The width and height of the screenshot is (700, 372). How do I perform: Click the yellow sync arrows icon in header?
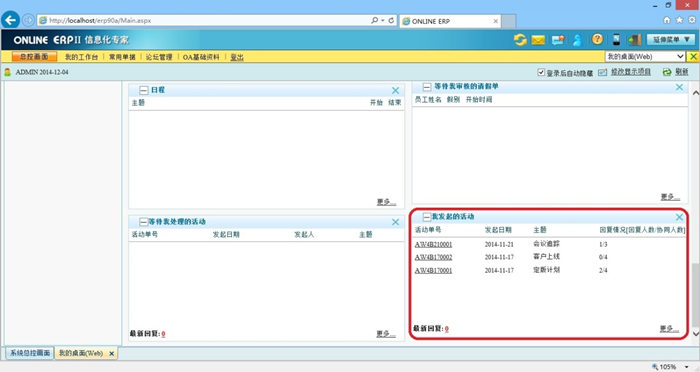[x=520, y=40]
